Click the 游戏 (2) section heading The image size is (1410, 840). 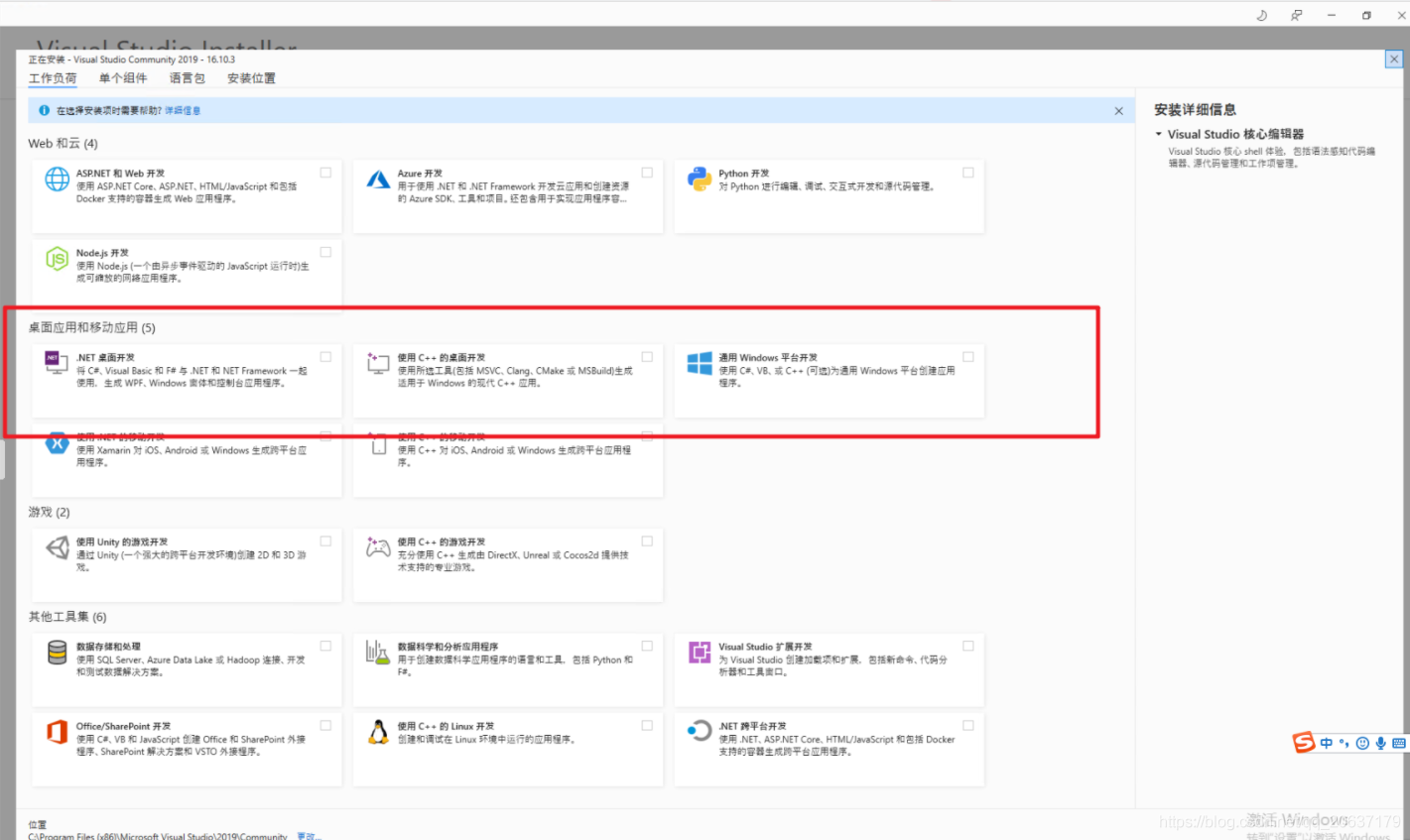50,513
